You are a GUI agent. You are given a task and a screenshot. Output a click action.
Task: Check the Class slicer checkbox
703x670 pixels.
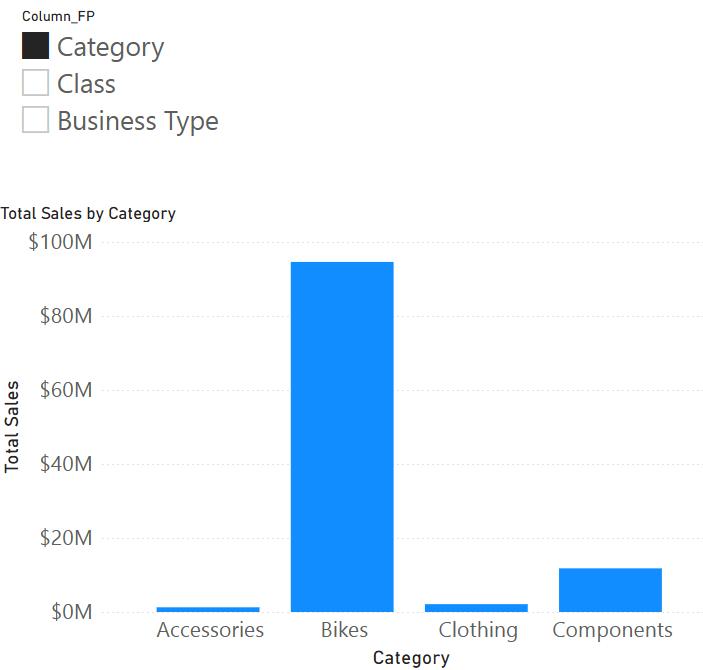coord(35,83)
